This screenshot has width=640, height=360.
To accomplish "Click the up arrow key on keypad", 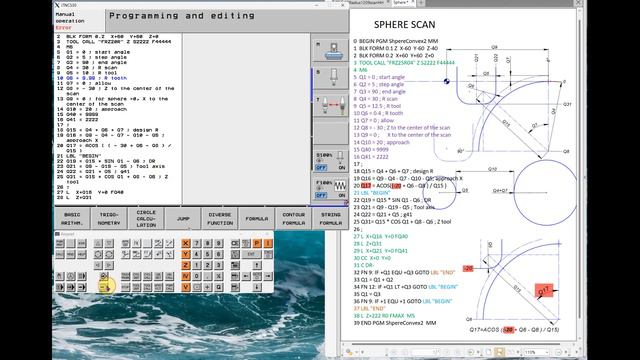I will [x=257, y=265].
